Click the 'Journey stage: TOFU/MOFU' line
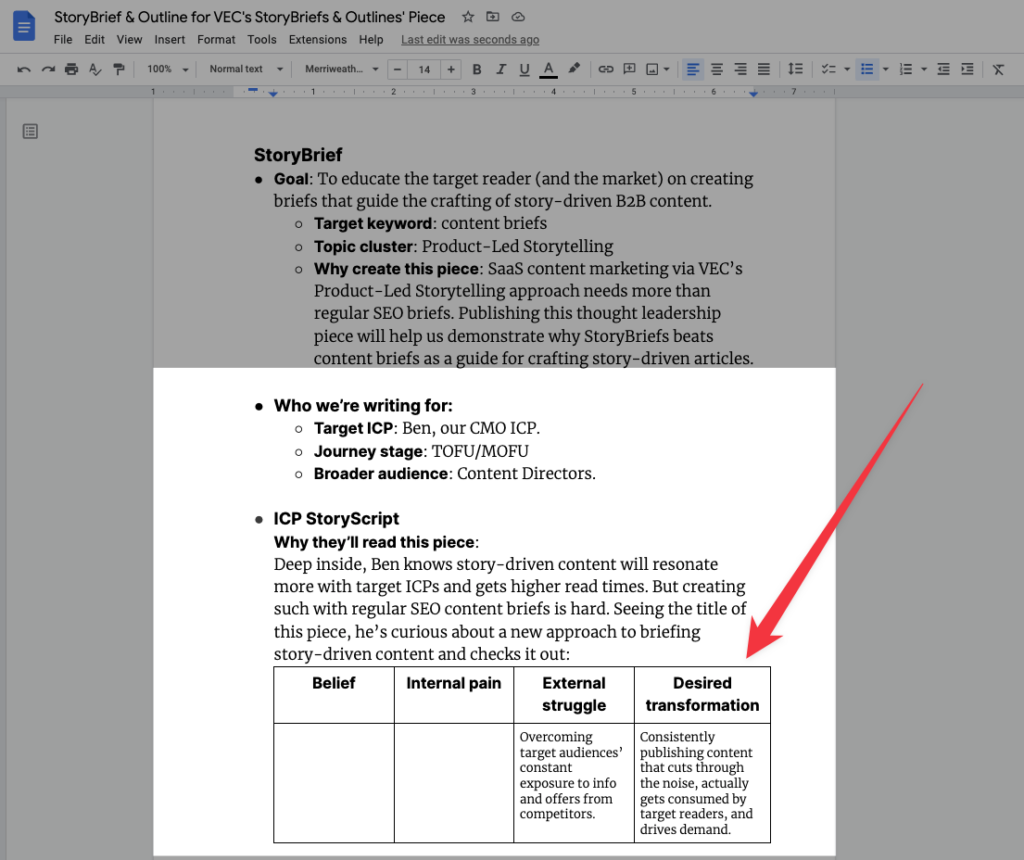This screenshot has height=860, width=1024. coord(421,451)
